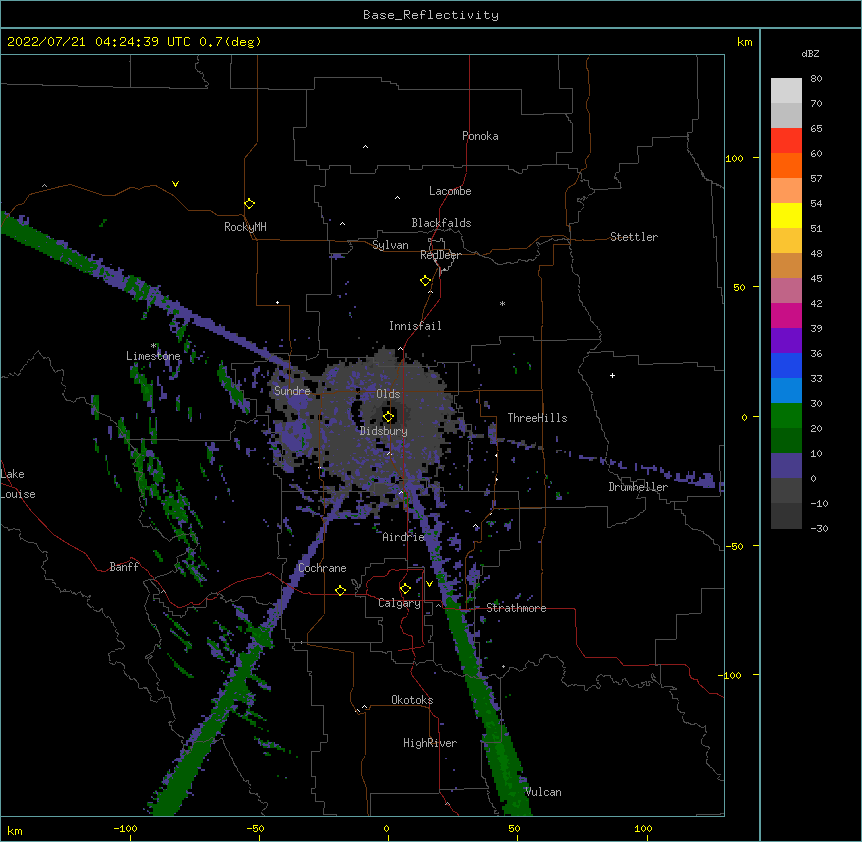862x842 pixels.
Task: Pick the bright green 20-30 dBZ swatch
Action: (786, 416)
